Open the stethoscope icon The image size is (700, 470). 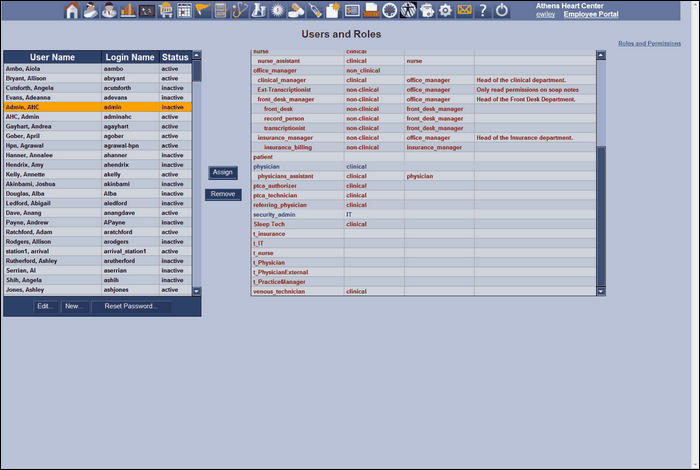coord(240,10)
